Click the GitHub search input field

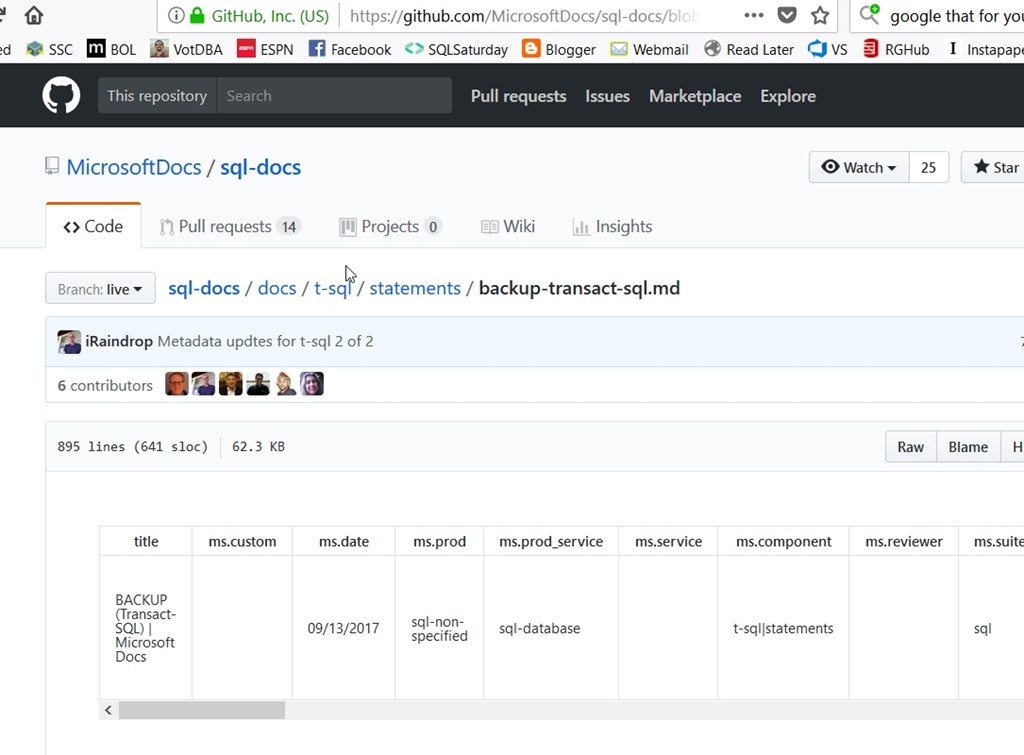334,96
